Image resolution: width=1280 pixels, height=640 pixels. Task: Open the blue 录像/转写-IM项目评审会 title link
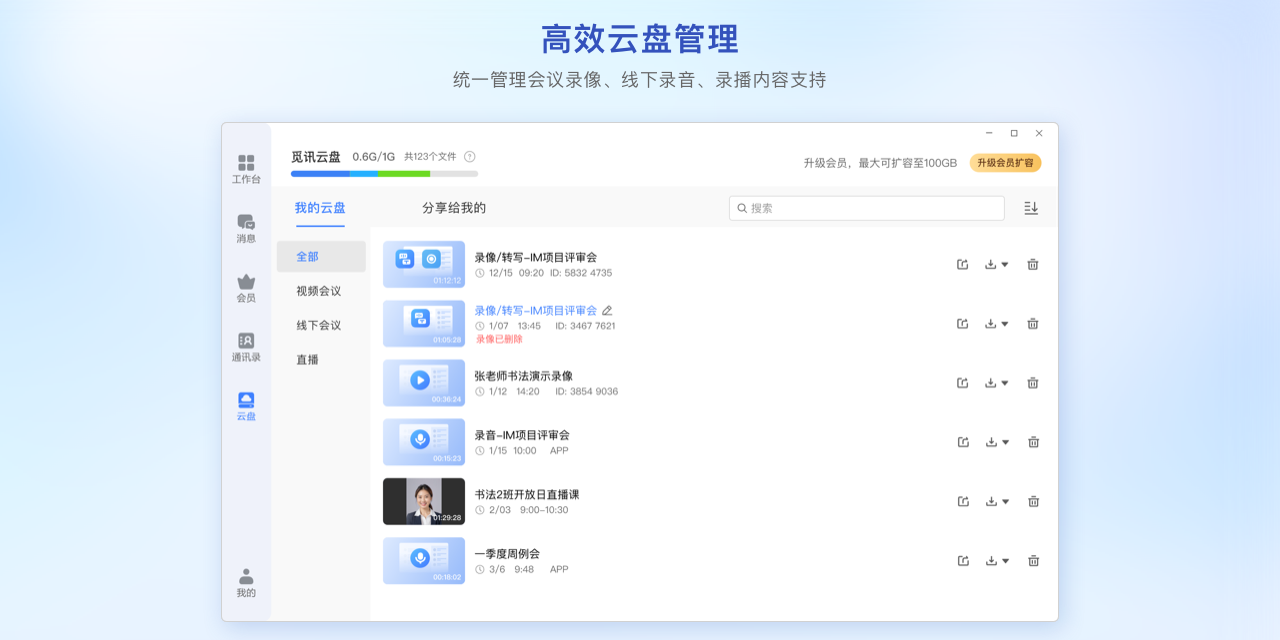[535, 311]
